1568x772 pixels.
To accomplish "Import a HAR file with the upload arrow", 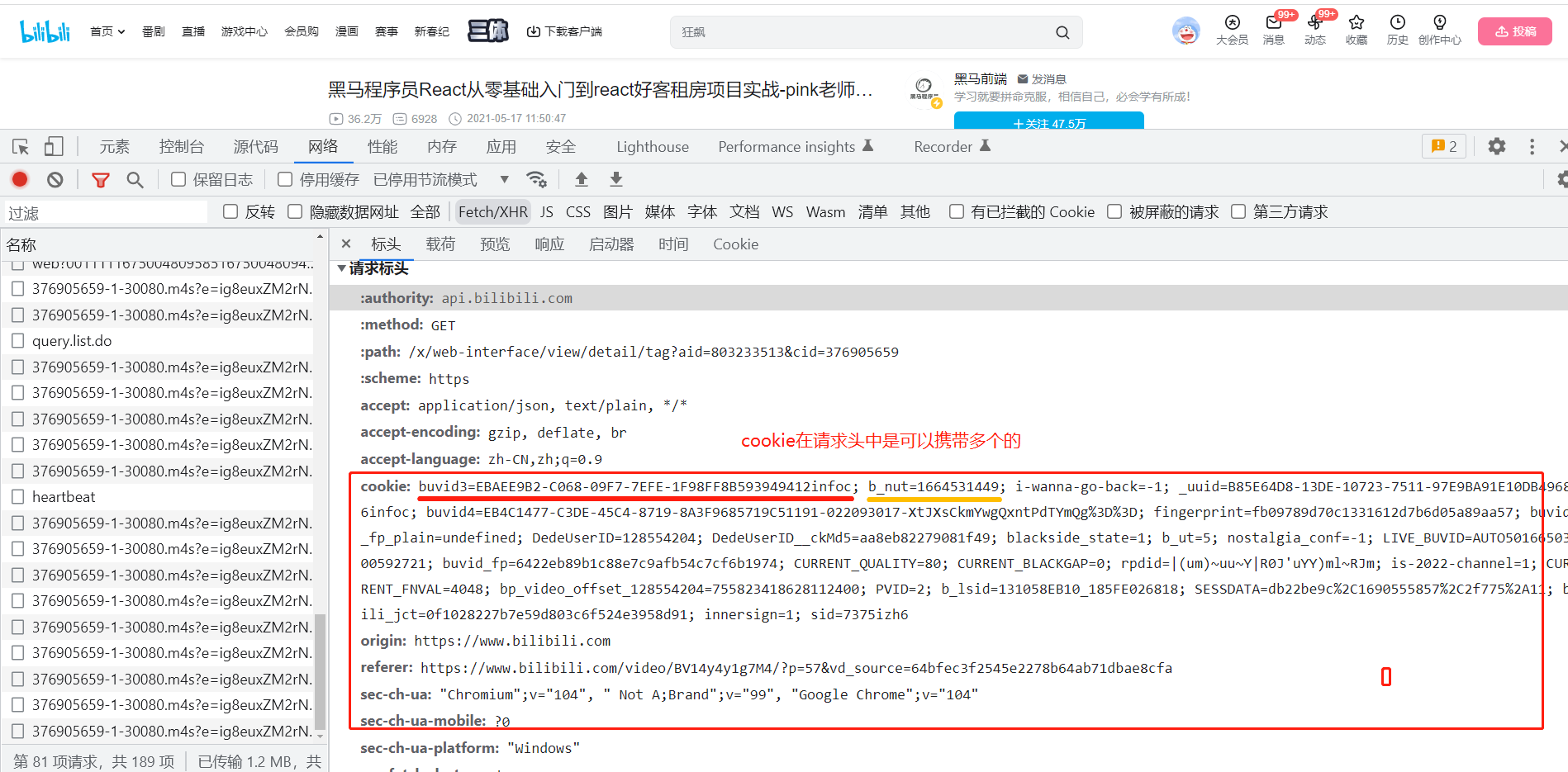I will [582, 179].
